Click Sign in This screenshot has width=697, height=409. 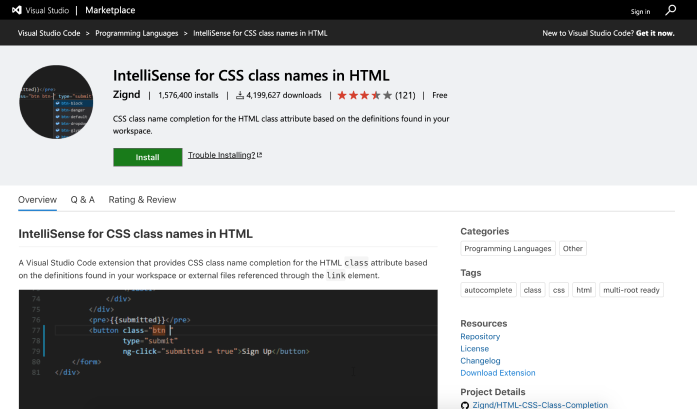[640, 12]
